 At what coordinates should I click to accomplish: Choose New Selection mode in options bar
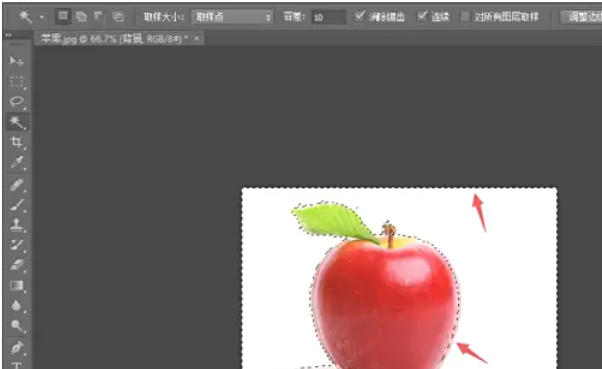tap(63, 16)
